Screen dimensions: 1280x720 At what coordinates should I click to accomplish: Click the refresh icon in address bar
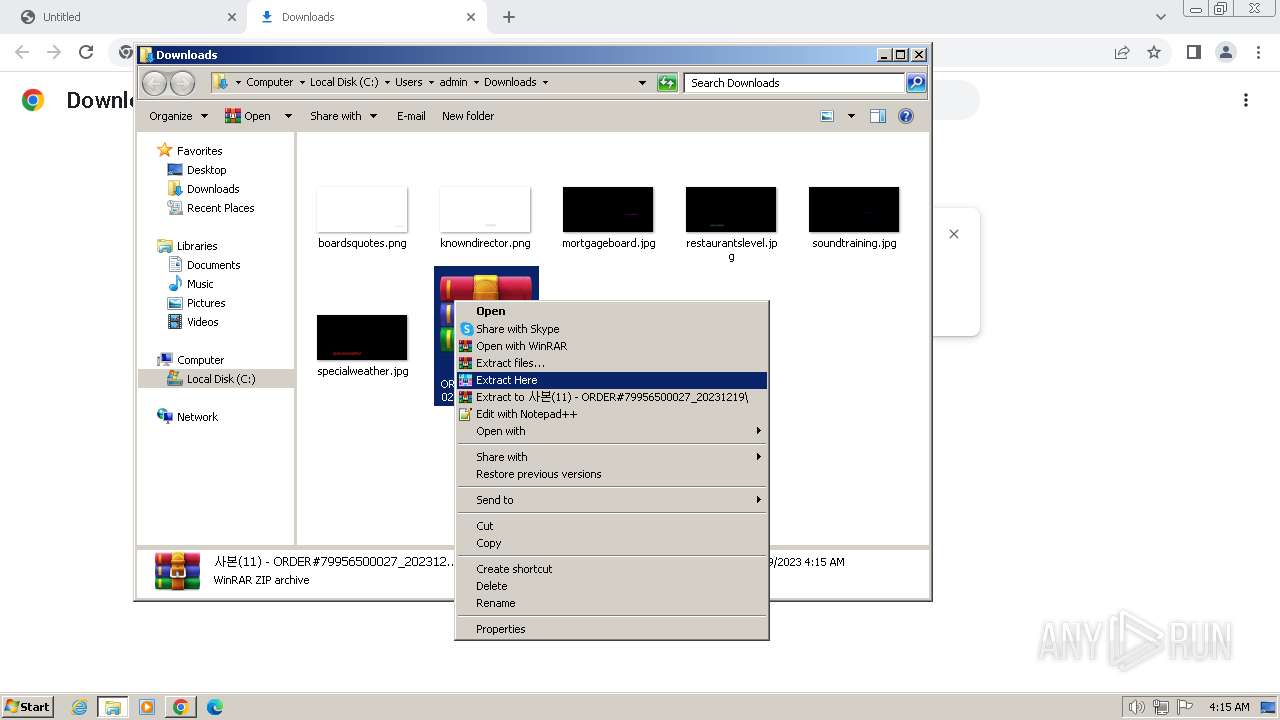point(667,83)
